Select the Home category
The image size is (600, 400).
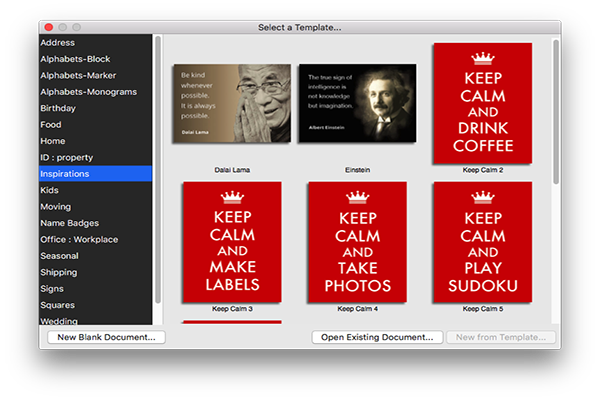point(95,141)
